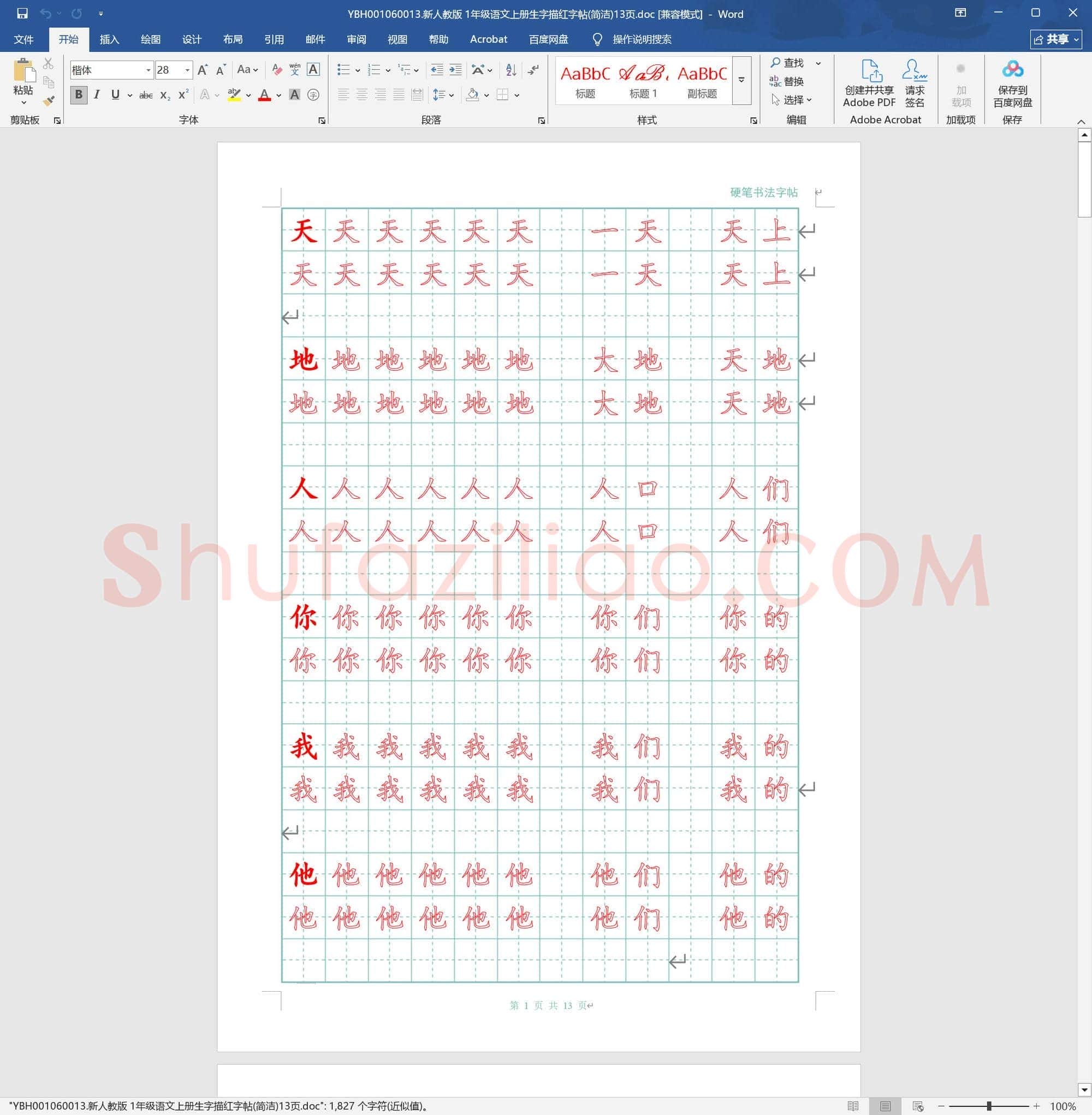
Task: Save the document with the floppy disk icon
Action: pyautogui.click(x=22, y=13)
